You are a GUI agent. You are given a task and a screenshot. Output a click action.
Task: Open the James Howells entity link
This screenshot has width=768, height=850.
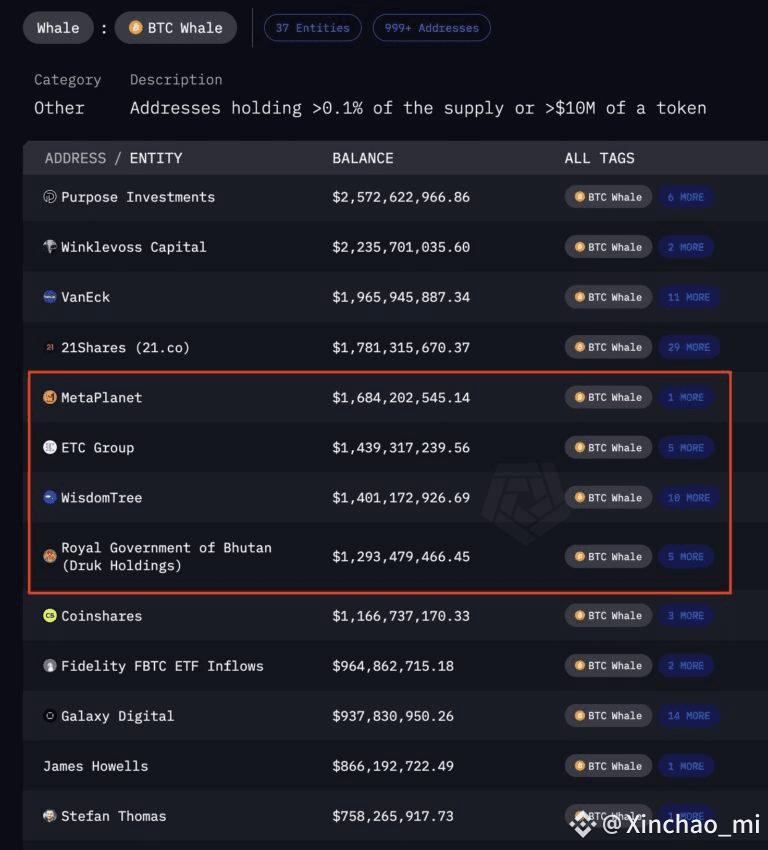tap(95, 766)
